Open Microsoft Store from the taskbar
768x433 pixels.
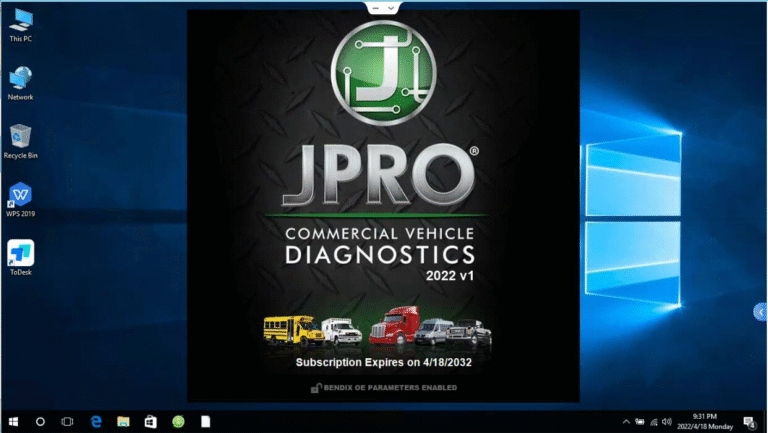point(151,422)
